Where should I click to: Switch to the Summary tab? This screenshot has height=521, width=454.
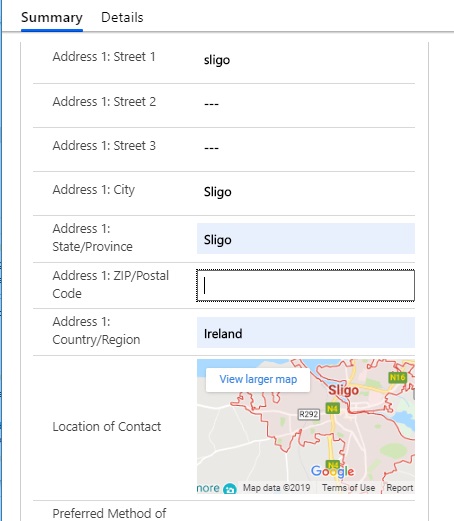(52, 17)
